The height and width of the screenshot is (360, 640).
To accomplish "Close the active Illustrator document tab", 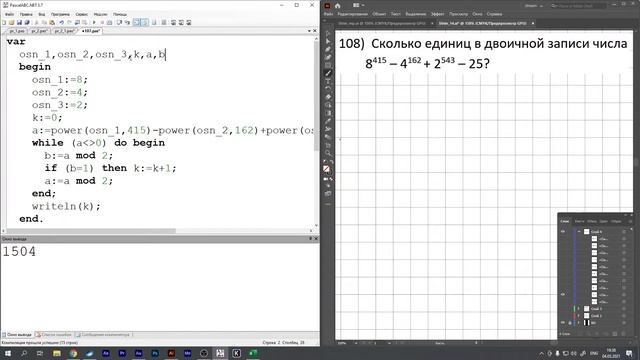I will [x=533, y=23].
